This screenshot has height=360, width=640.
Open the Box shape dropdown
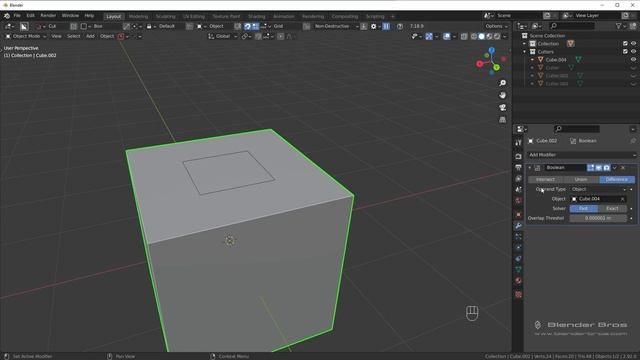(100, 26)
